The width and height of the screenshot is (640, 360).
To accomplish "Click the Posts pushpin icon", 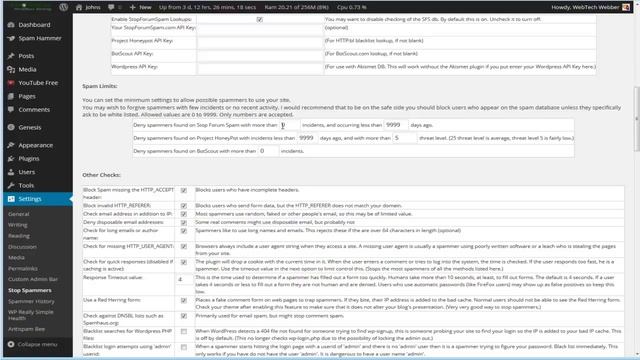I will point(11,56).
